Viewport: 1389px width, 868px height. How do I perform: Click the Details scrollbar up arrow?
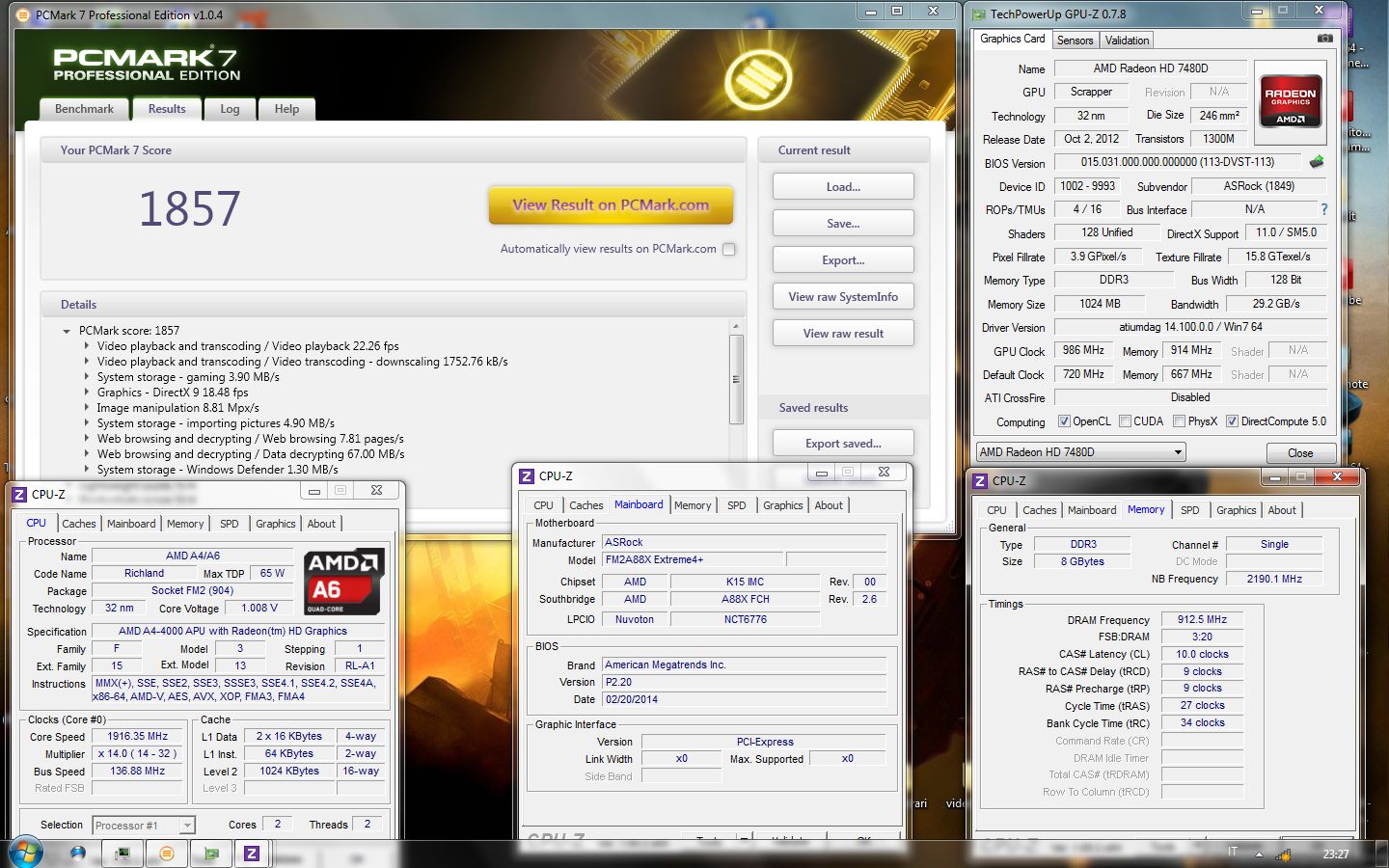point(736,327)
